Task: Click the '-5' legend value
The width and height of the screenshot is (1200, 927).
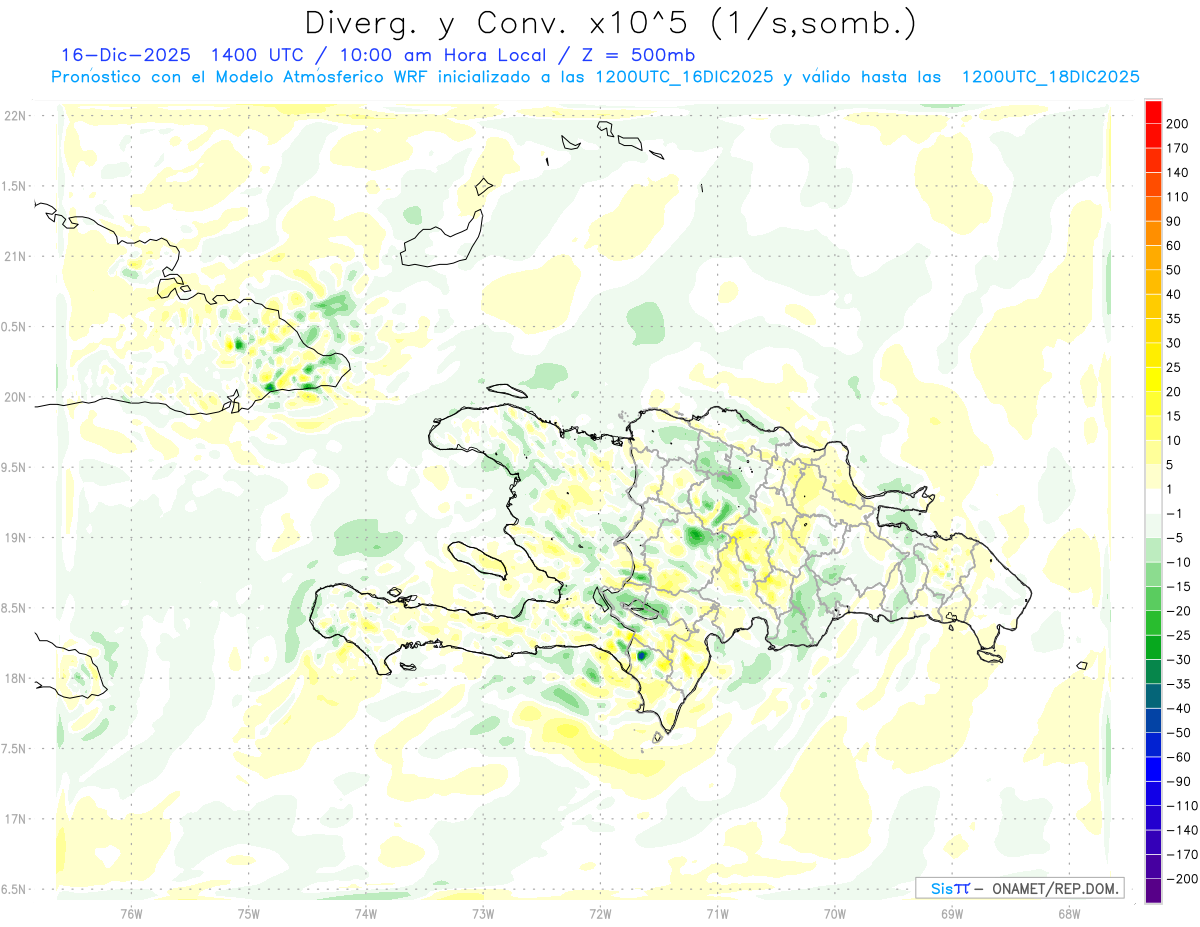Action: point(1174,538)
